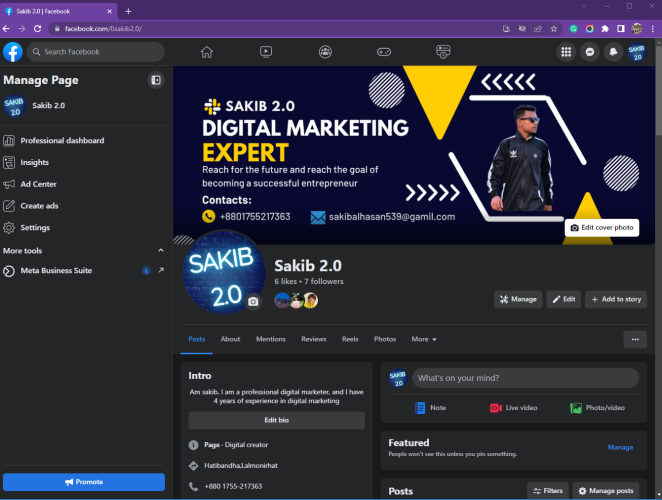Screen dimensions: 662x500
Task: Click the browser forward arrow
Action: pyautogui.click(x=22, y=29)
